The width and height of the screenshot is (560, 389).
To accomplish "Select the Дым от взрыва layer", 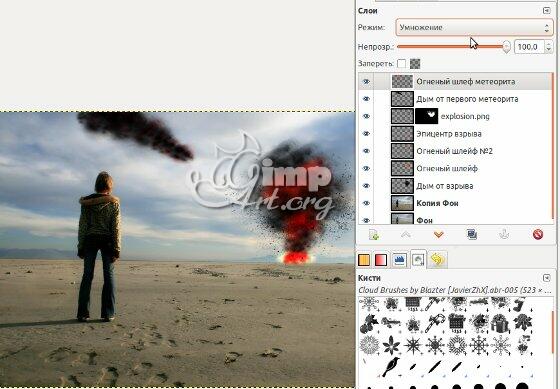I will click(x=445, y=186).
